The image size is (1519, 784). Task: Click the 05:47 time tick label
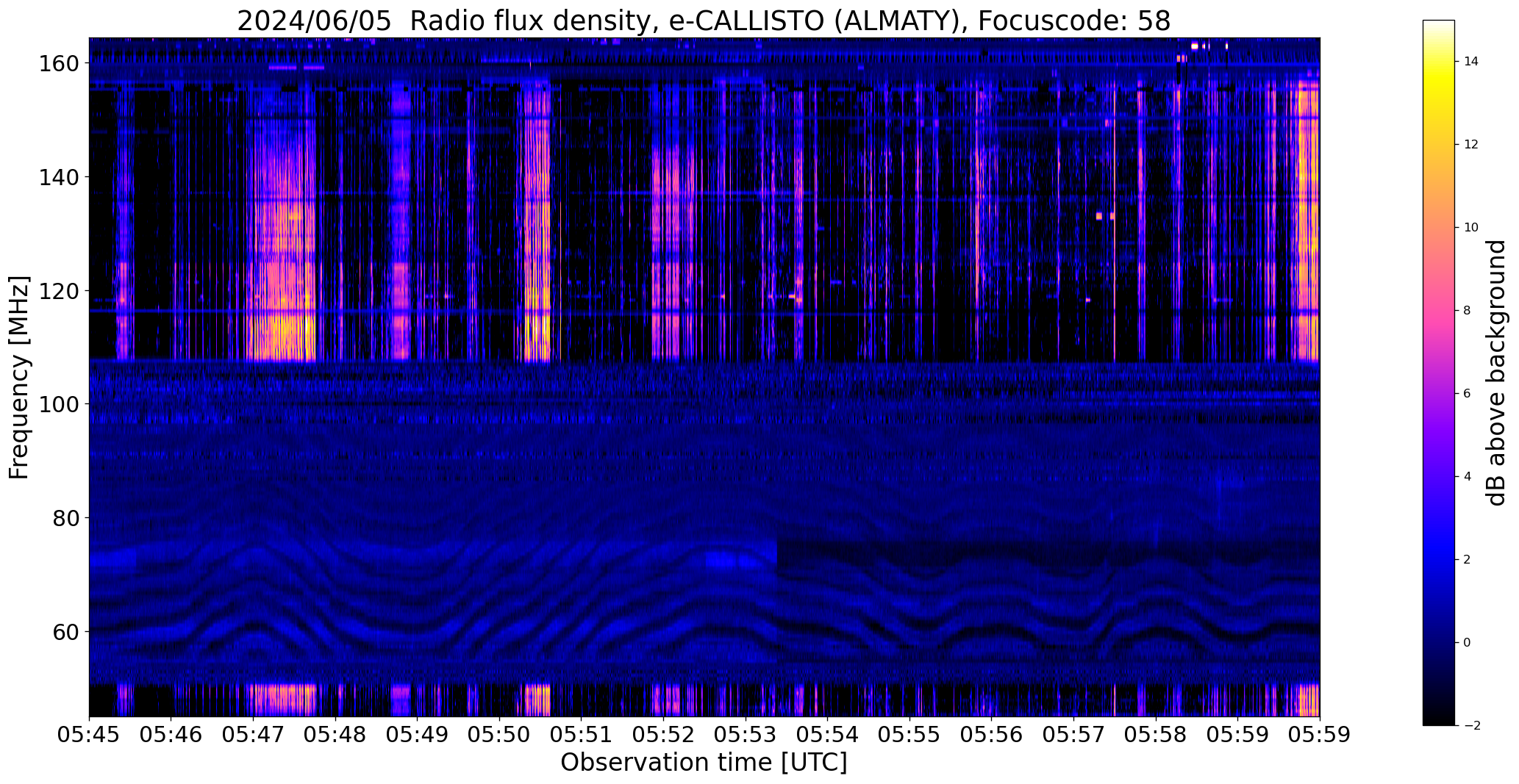point(253,736)
